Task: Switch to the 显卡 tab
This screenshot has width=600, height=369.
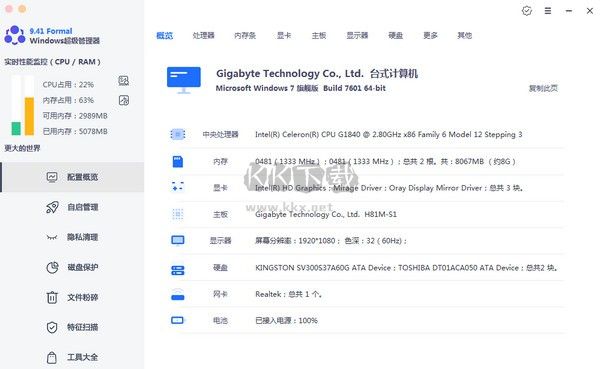Action: point(284,36)
